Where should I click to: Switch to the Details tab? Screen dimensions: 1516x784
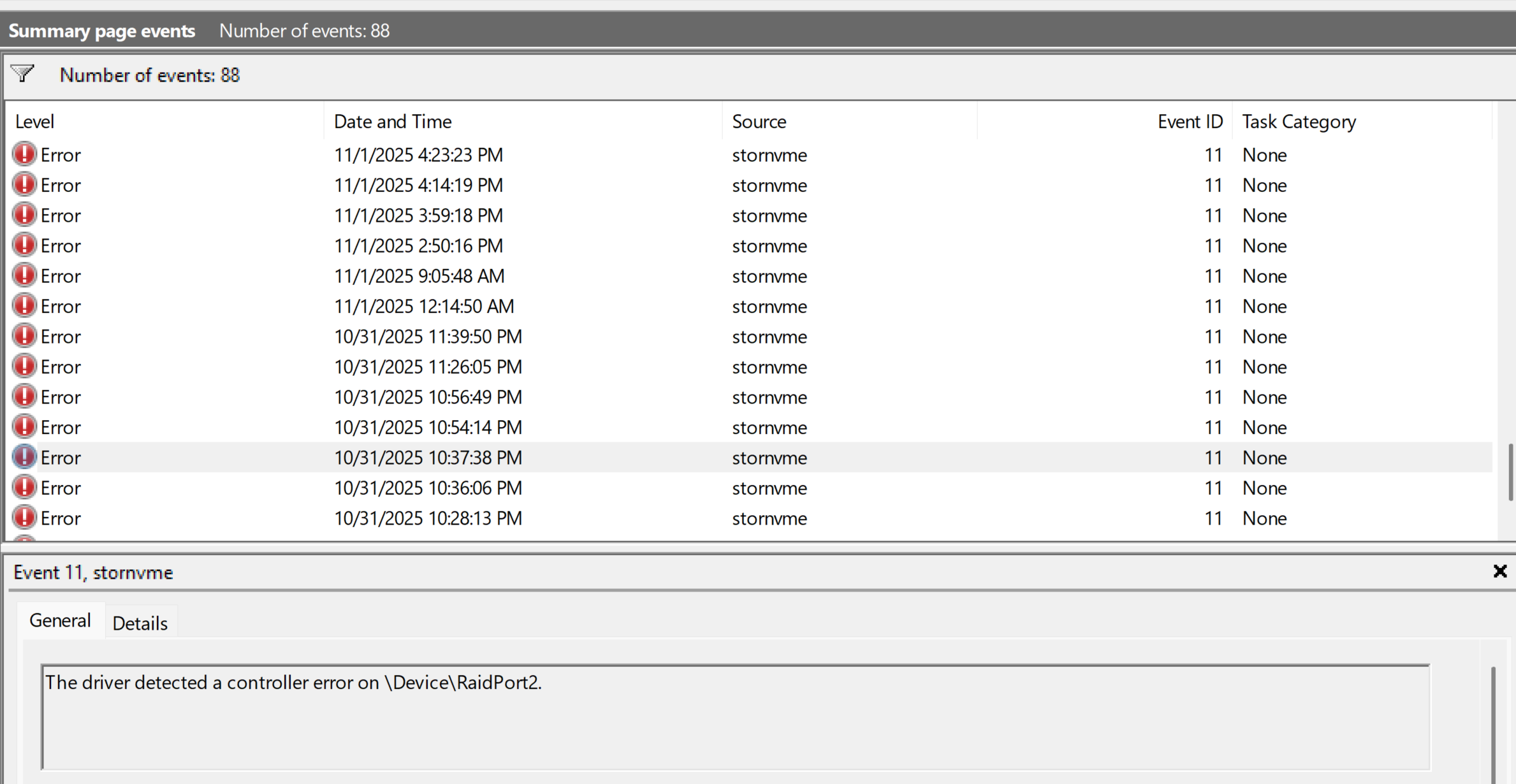click(140, 623)
